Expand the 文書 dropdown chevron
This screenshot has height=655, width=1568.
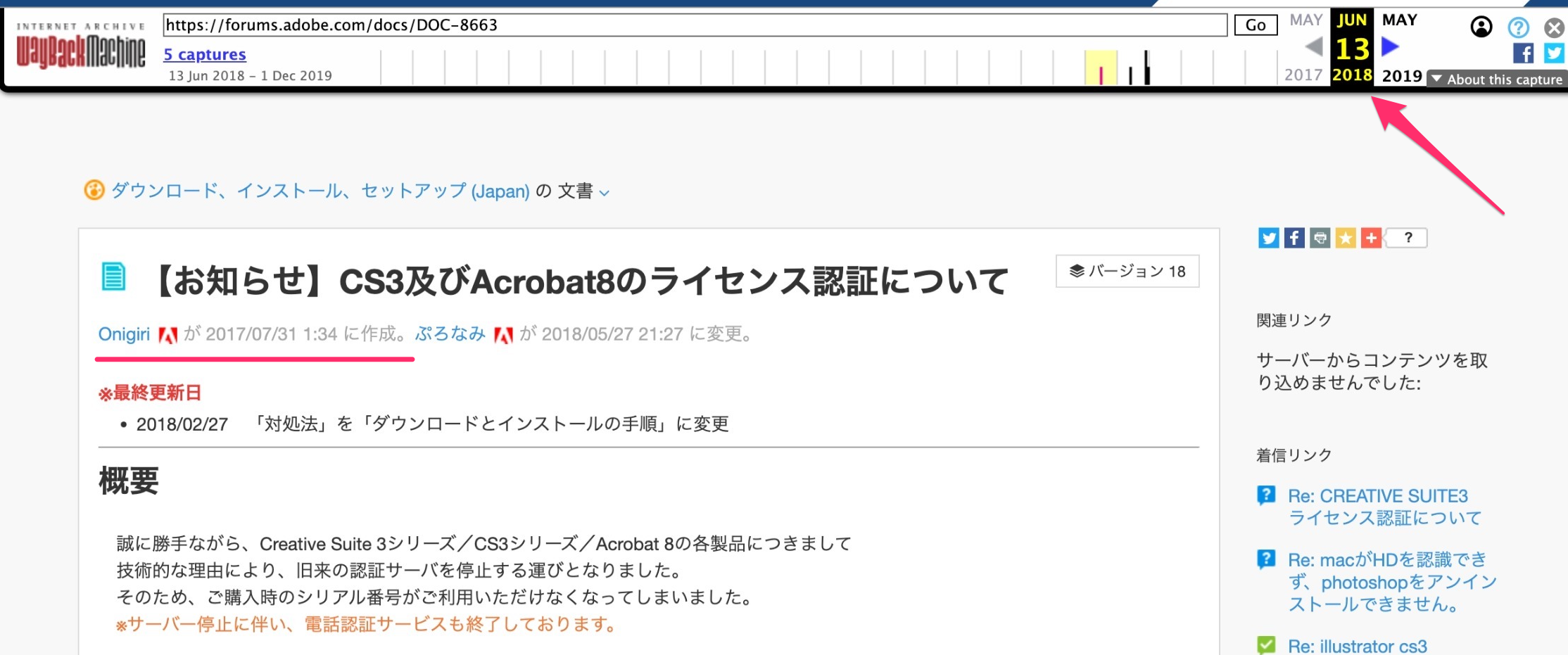(x=604, y=193)
